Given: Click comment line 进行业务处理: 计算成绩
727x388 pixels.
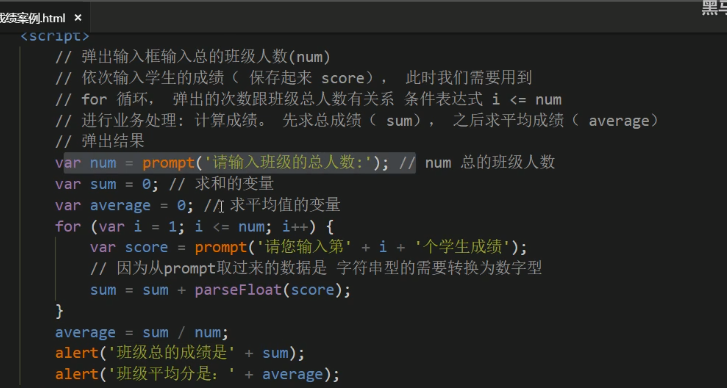Looking at the screenshot, I should pyautogui.click(x=357, y=121).
